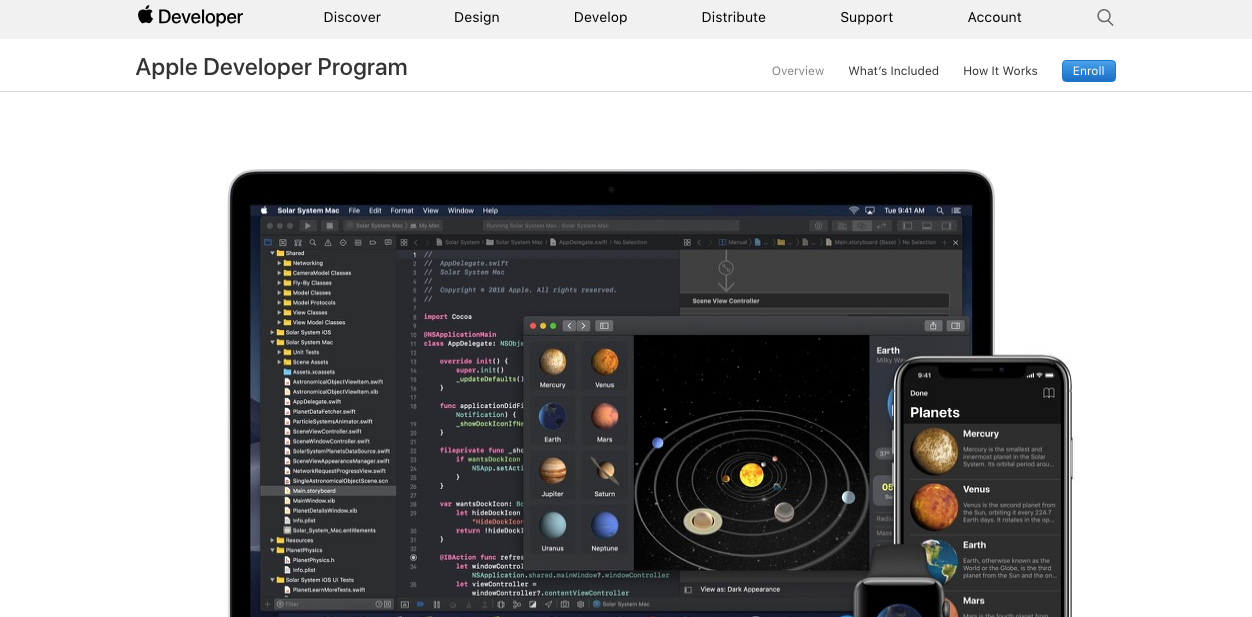Open the Report navigator icon
The height and width of the screenshot is (617, 1252).
point(388,242)
